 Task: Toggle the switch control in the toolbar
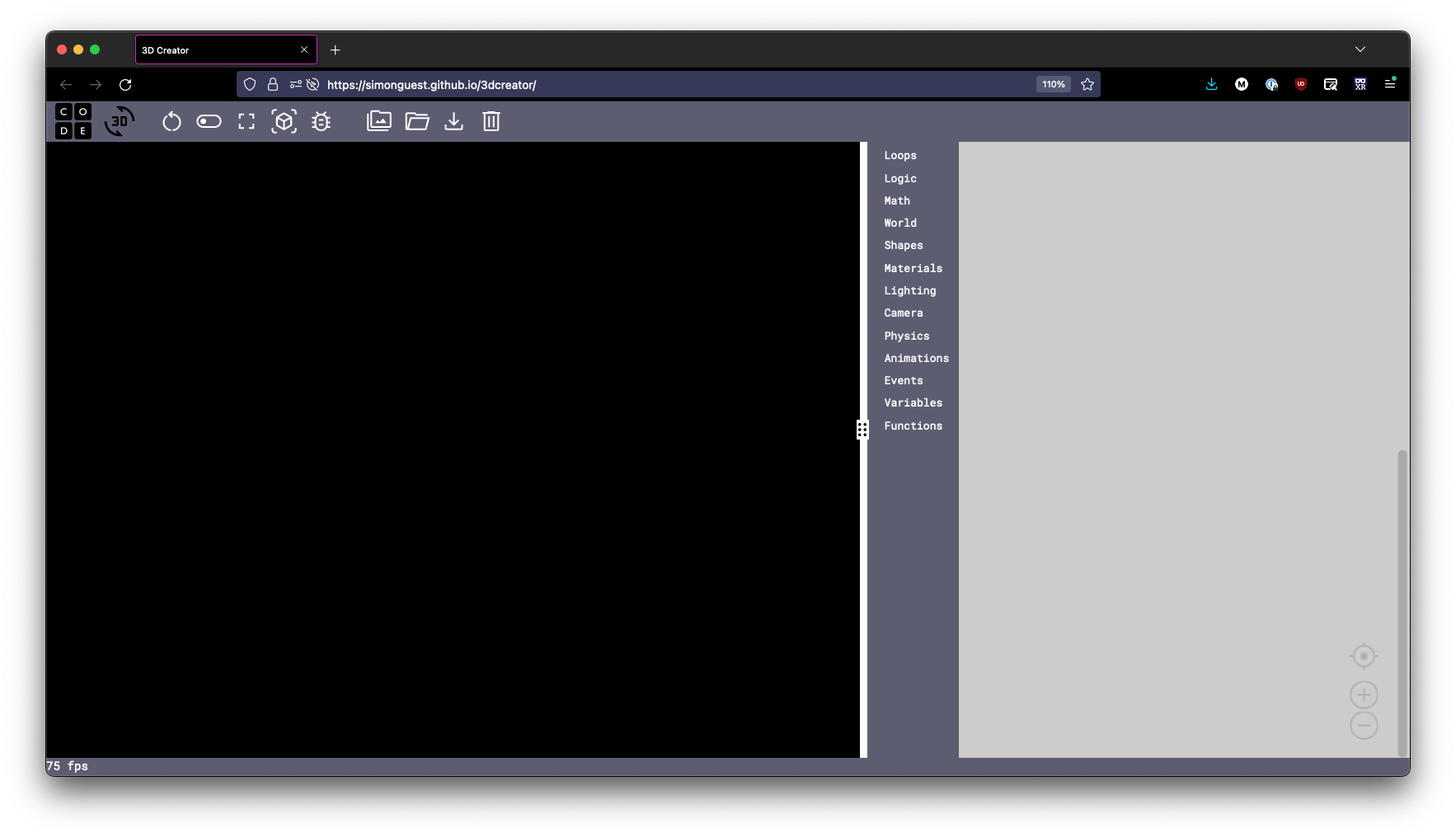click(x=209, y=121)
